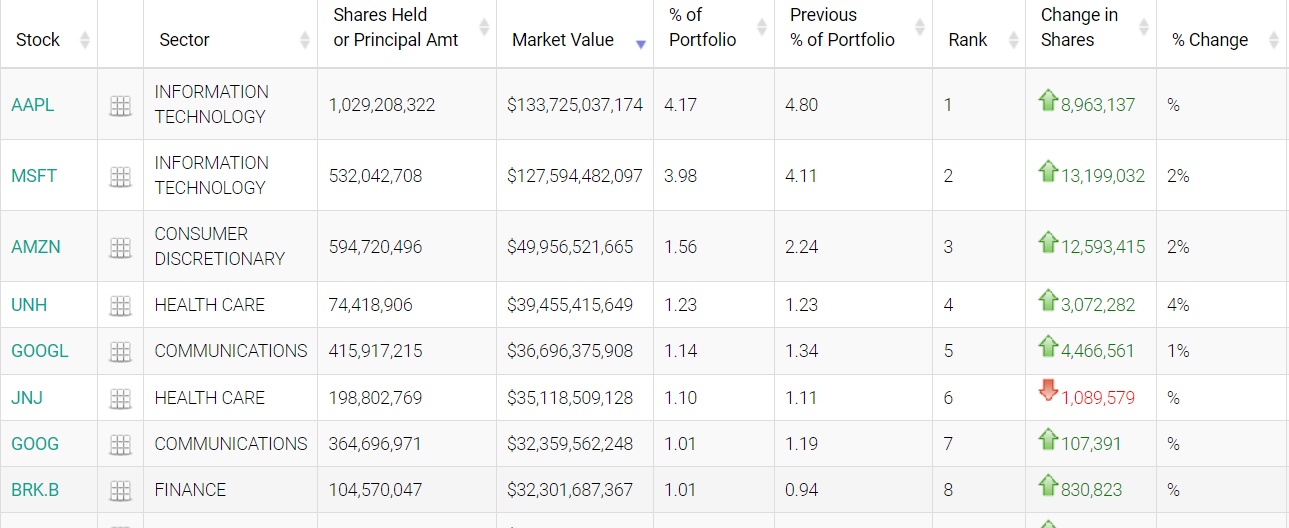Image resolution: width=1289 pixels, height=528 pixels.
Task: Click the grid icon in the BRK.B row
Action: pos(120,490)
